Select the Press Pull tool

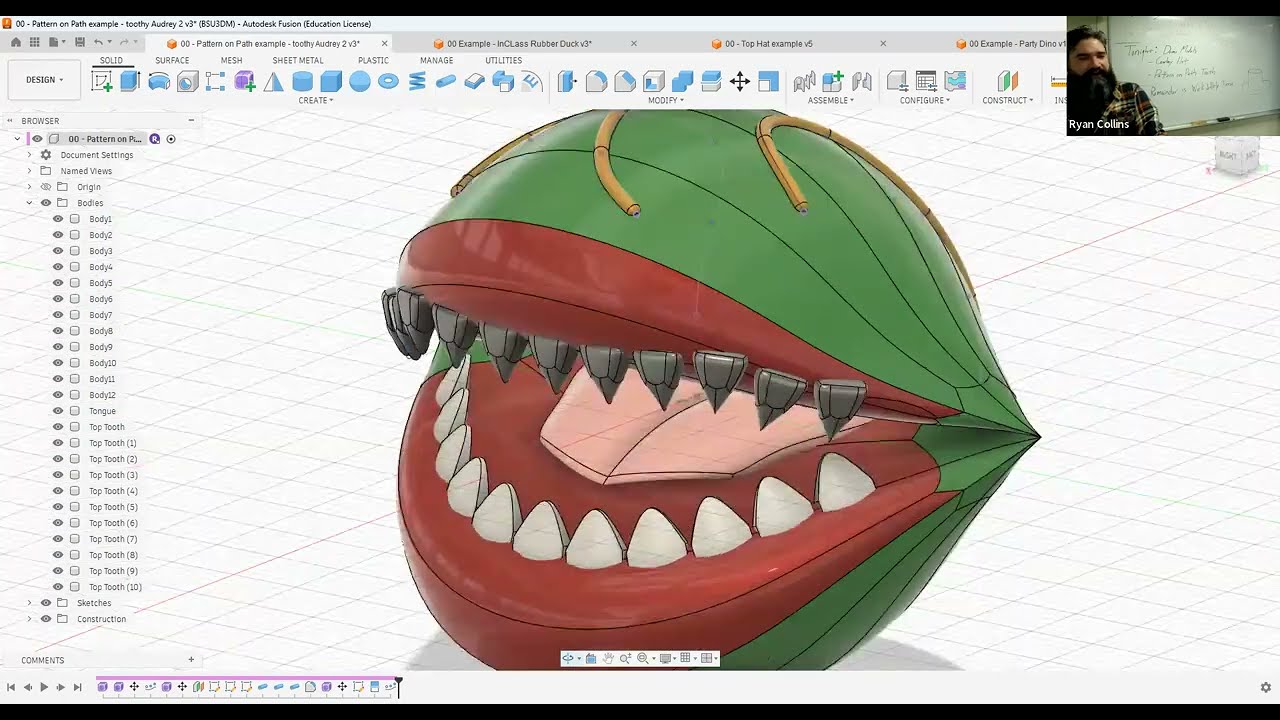pos(567,82)
